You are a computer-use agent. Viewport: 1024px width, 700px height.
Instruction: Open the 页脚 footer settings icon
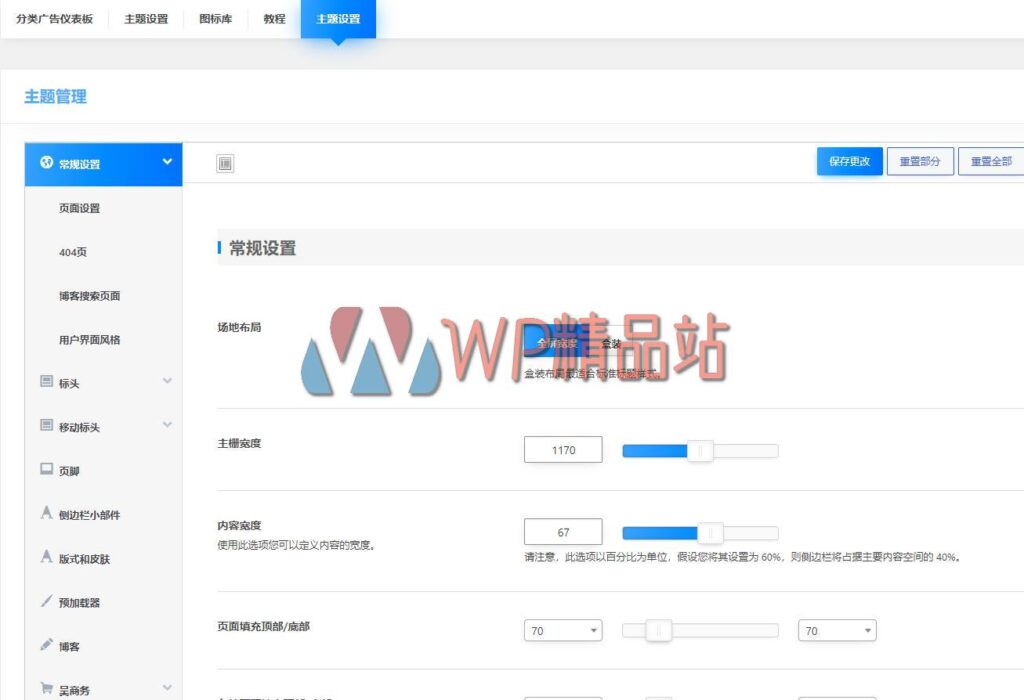click(x=47, y=470)
